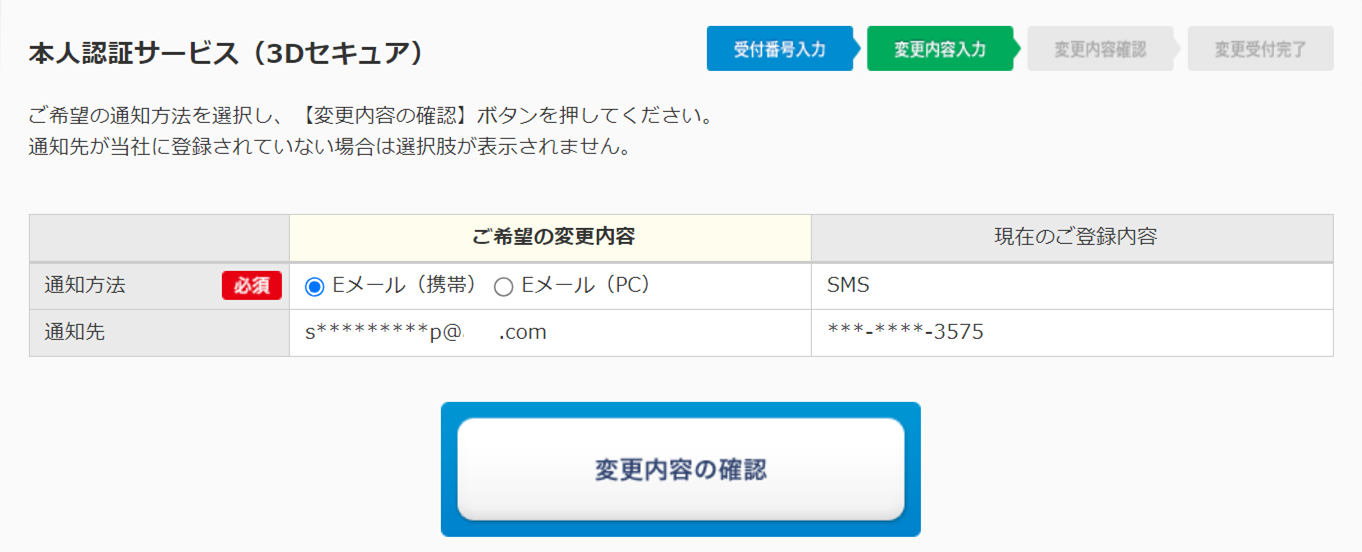1362x552 pixels.
Task: Select the Eメール（携帯） radio button
Action: [315, 287]
